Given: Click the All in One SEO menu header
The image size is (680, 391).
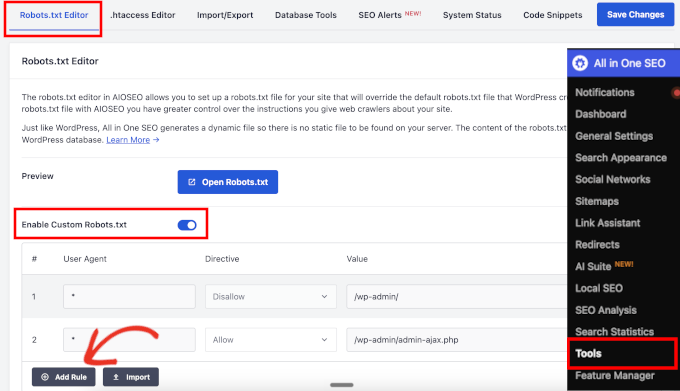Looking at the screenshot, I should pyautogui.click(x=623, y=63).
